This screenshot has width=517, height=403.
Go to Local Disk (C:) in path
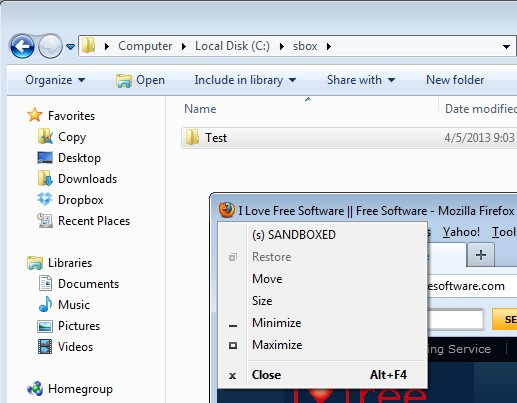(x=232, y=46)
